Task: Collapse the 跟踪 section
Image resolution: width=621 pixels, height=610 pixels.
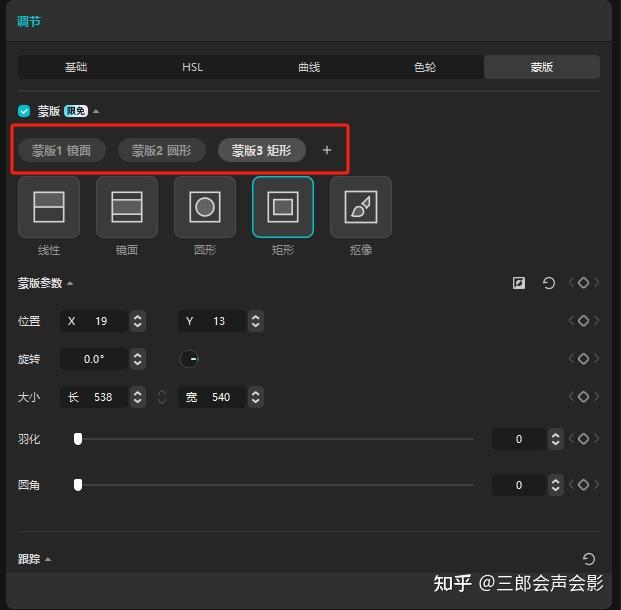Action: click(48, 559)
